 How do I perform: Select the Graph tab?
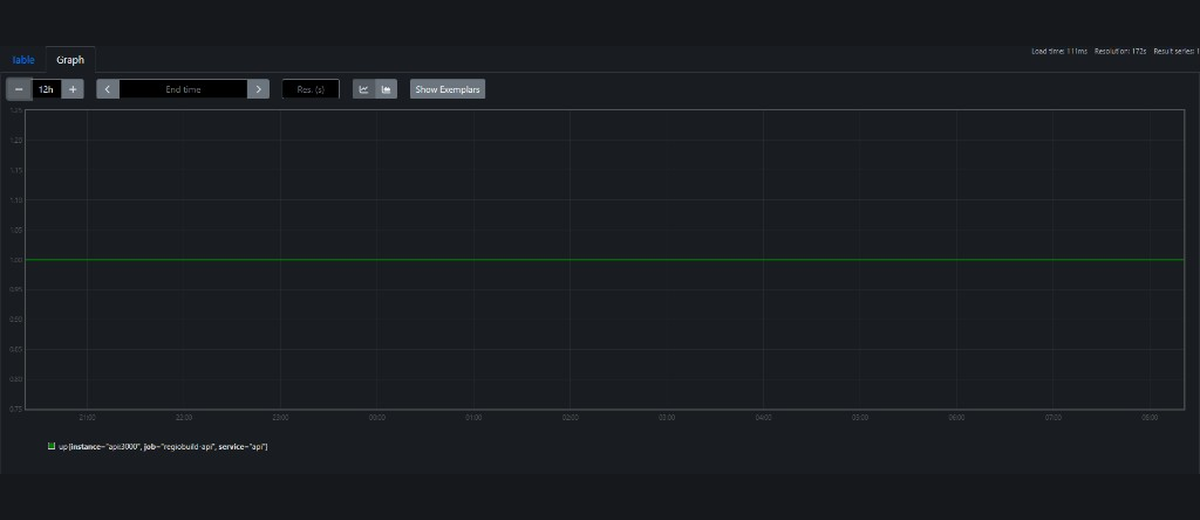tap(70, 60)
